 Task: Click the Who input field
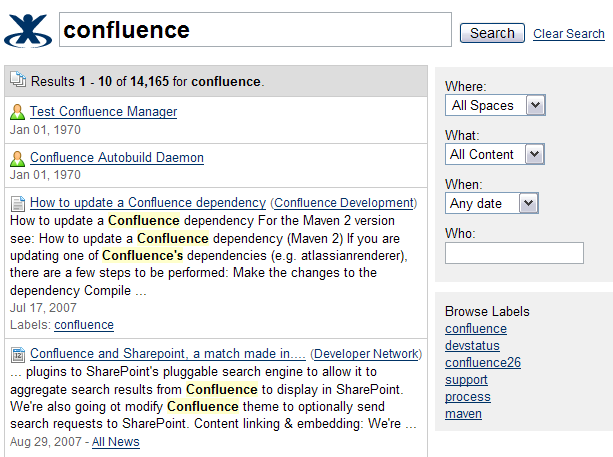[x=514, y=253]
